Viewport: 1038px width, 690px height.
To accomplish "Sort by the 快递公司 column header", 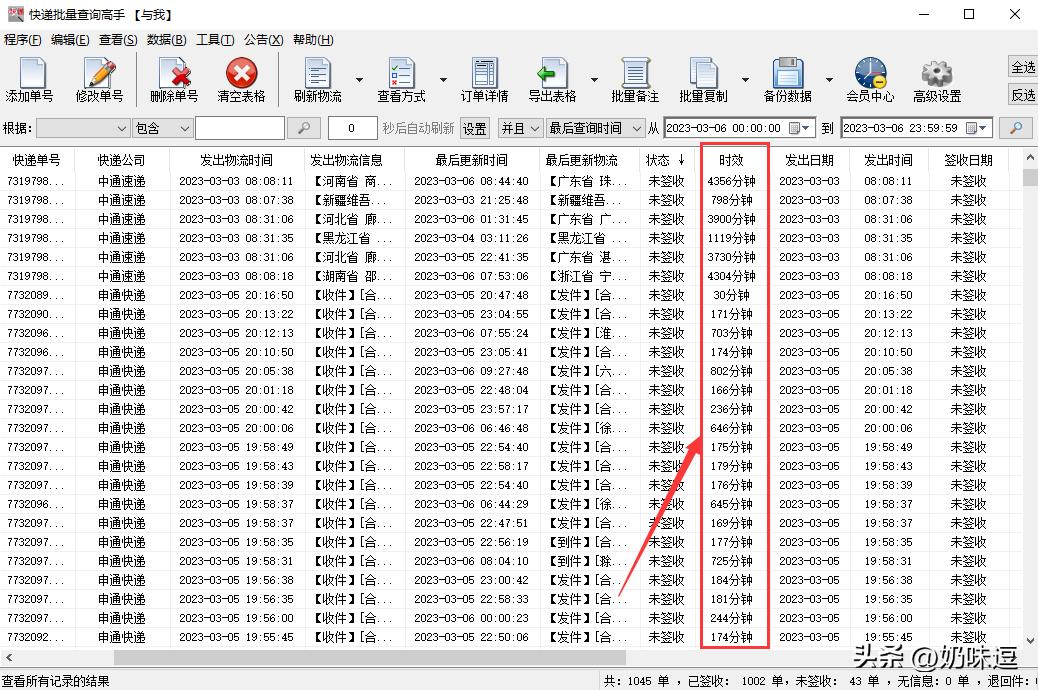I will click(121, 160).
